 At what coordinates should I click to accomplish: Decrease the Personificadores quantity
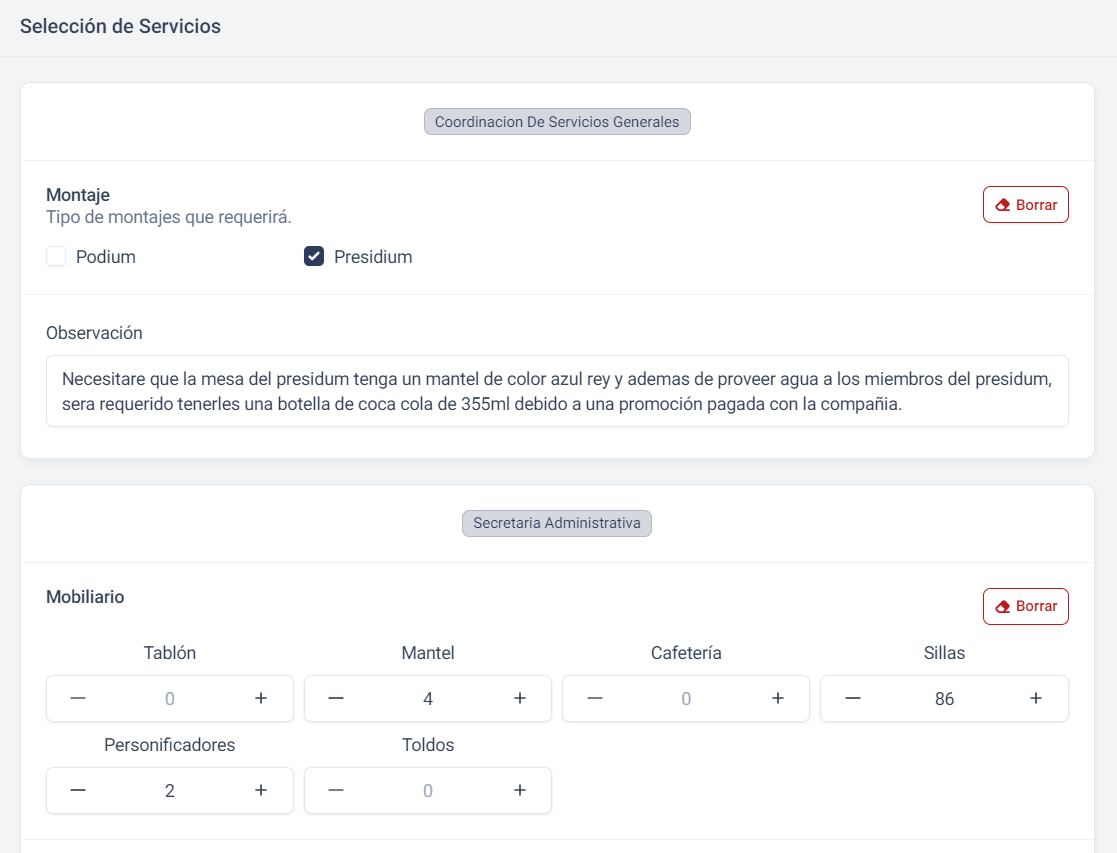click(78, 790)
